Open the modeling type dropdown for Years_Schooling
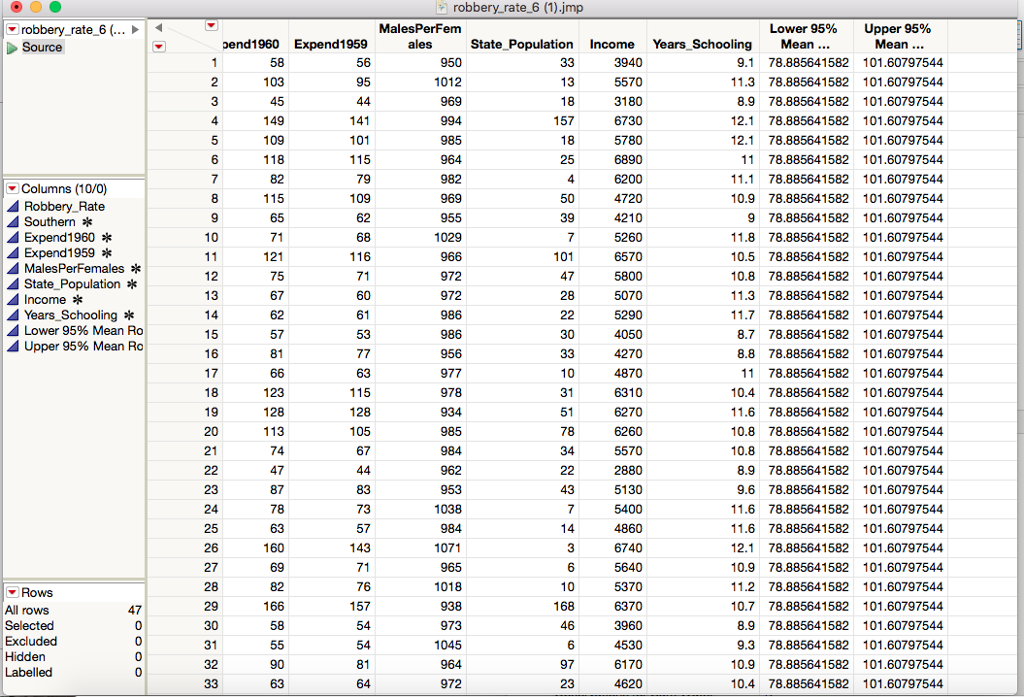1024x697 pixels. coord(11,315)
